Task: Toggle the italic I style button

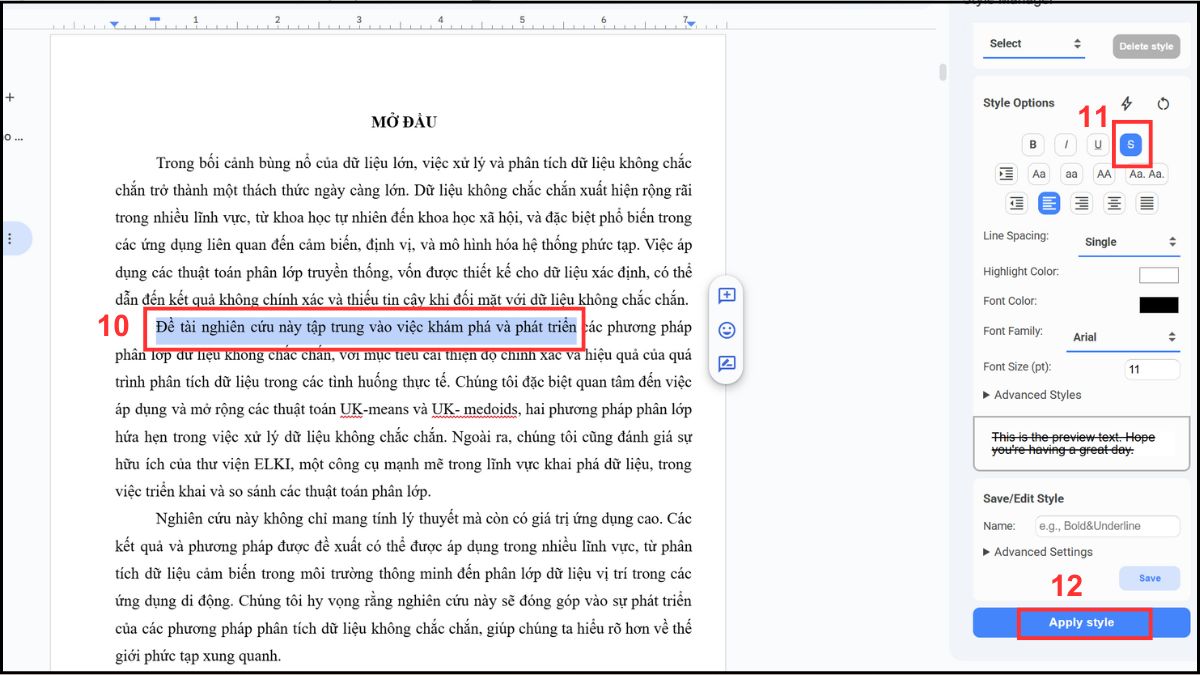Action: coord(1065,145)
